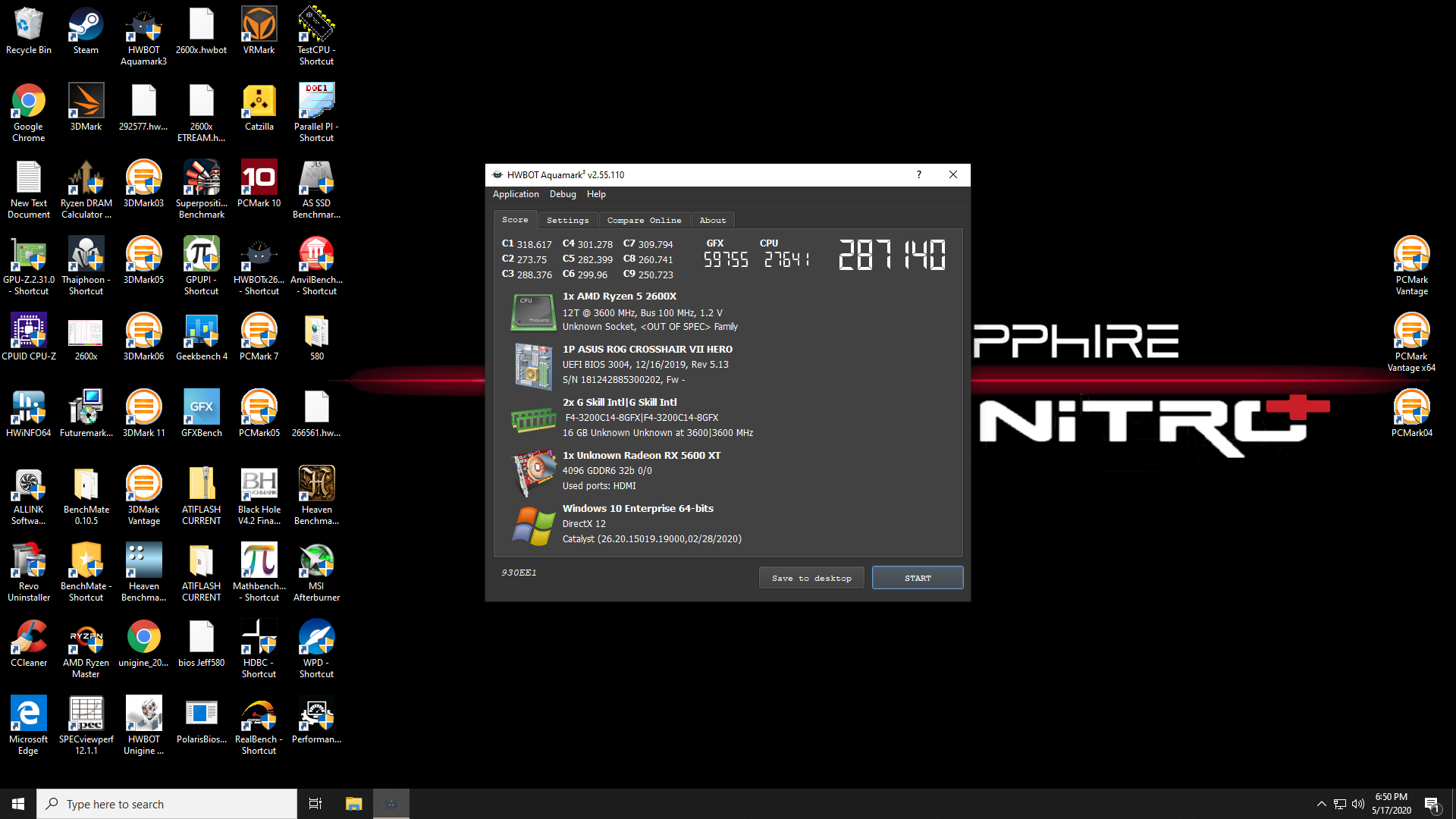Viewport: 1456px width, 819px height.
Task: Select the AS SSD Benchmark icon
Action: pos(316,190)
